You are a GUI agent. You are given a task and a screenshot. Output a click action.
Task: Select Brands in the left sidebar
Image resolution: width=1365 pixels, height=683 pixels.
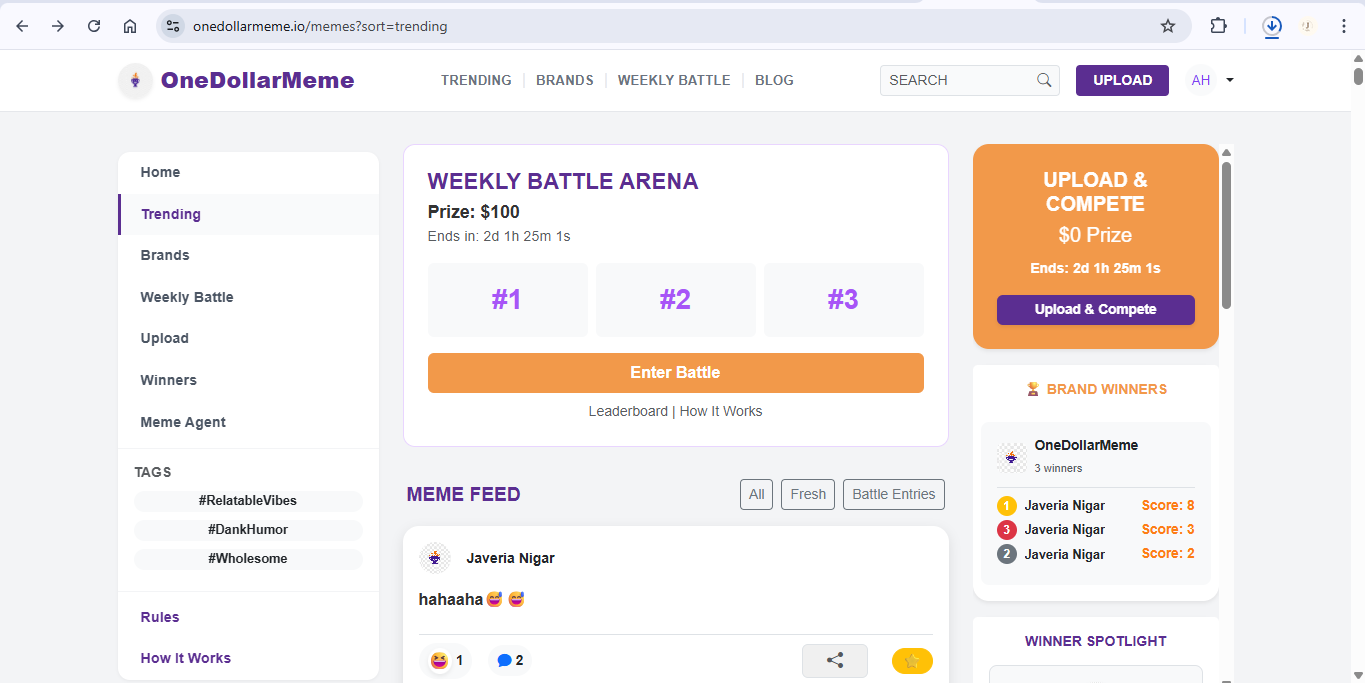[165, 255]
